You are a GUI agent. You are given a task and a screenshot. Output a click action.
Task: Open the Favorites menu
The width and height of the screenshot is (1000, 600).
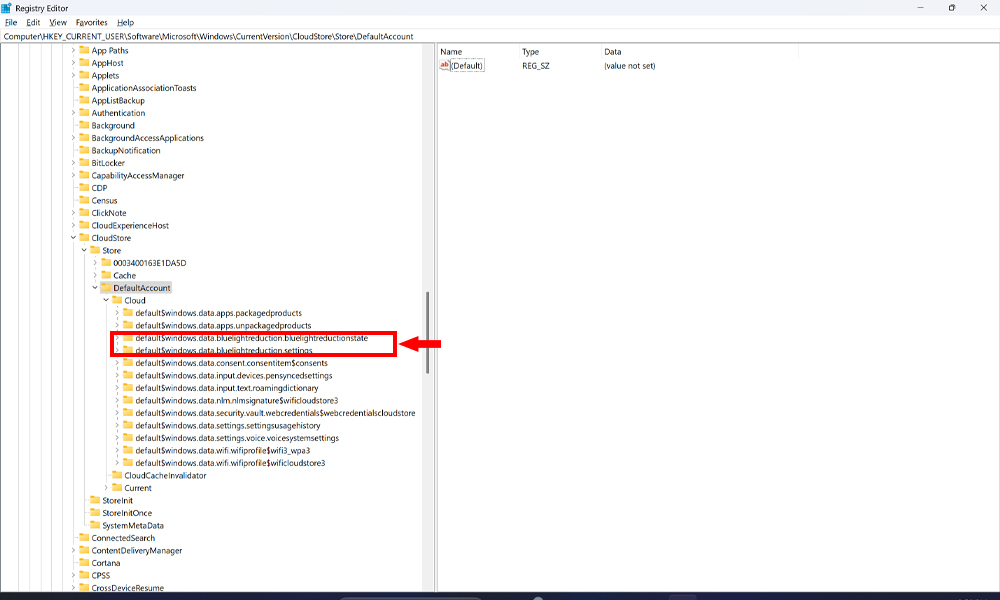pos(92,22)
